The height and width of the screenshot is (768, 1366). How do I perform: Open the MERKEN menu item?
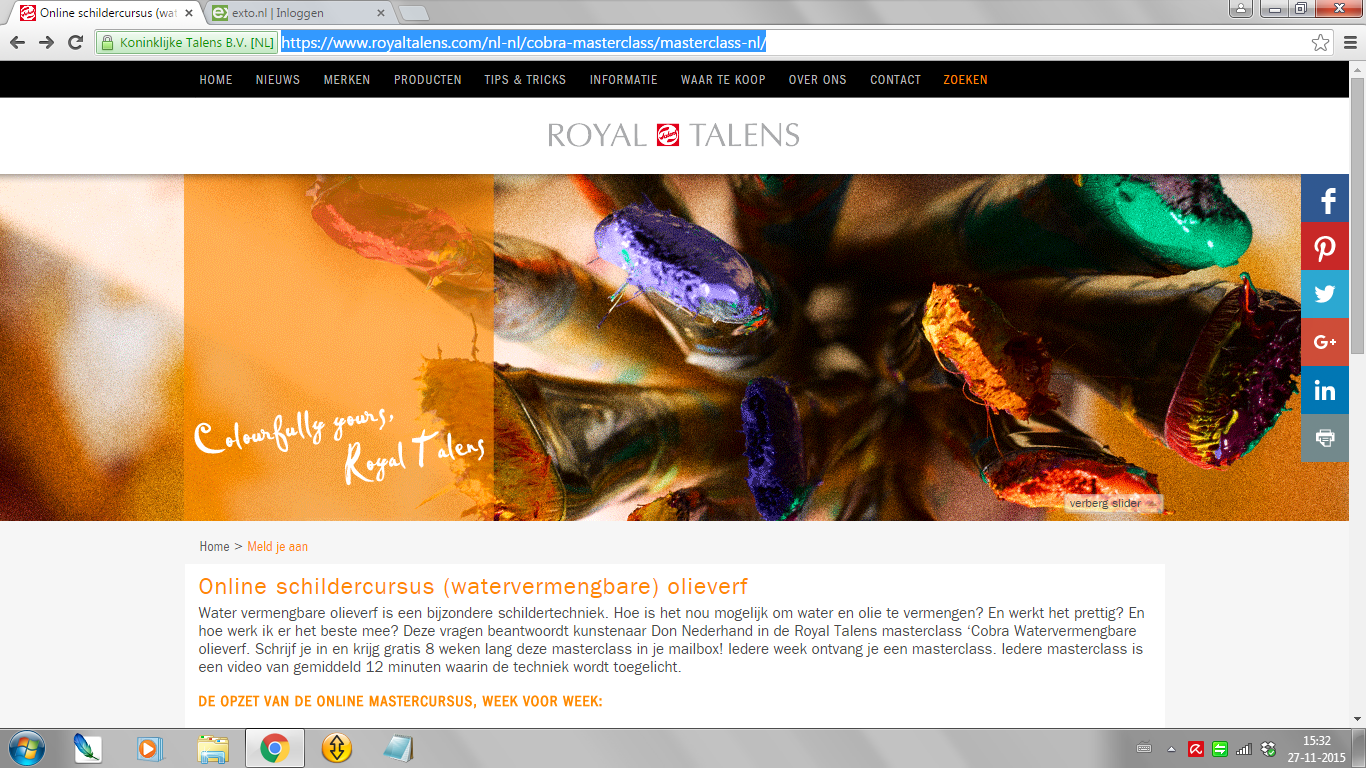(347, 80)
